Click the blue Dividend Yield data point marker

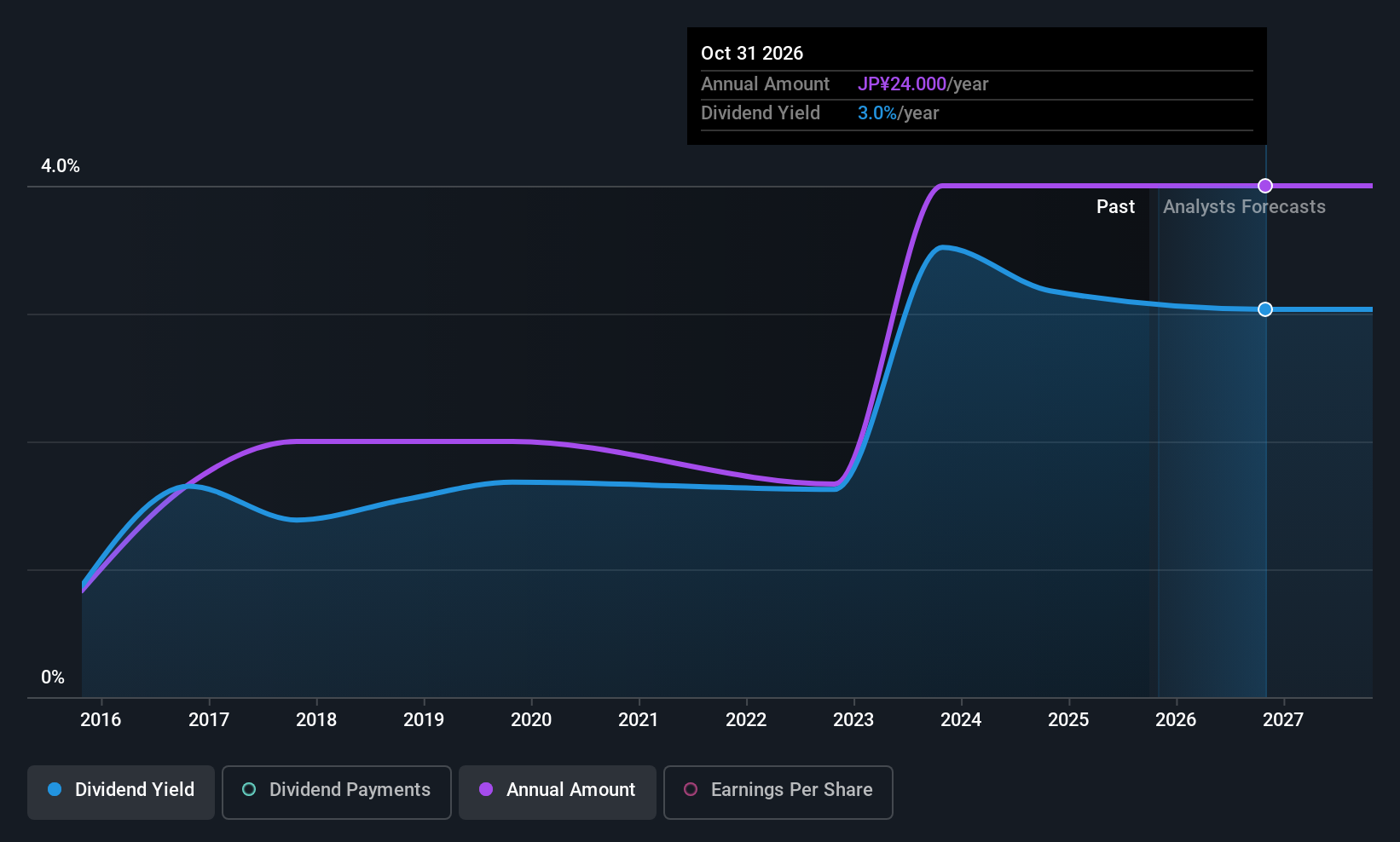click(x=1265, y=309)
